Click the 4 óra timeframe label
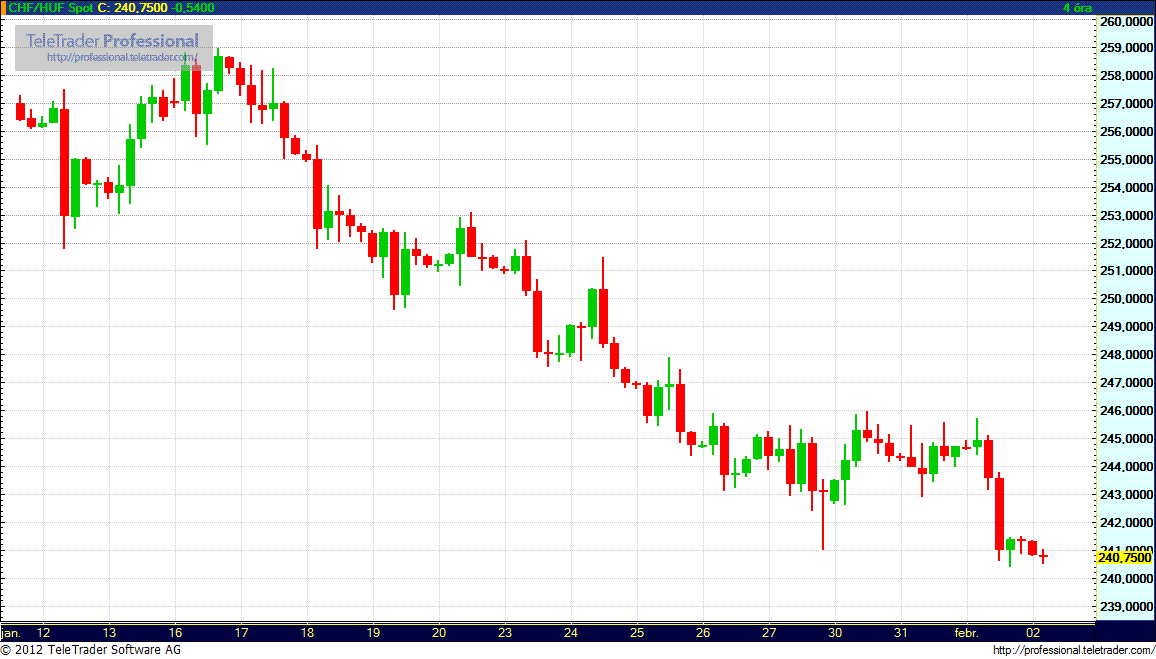The width and height of the screenshot is (1156, 659). pos(1077,7)
